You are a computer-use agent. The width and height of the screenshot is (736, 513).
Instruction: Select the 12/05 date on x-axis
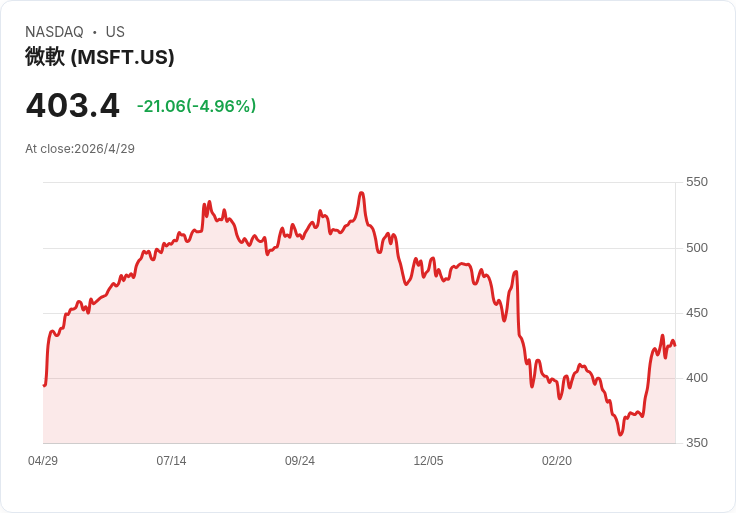point(428,461)
